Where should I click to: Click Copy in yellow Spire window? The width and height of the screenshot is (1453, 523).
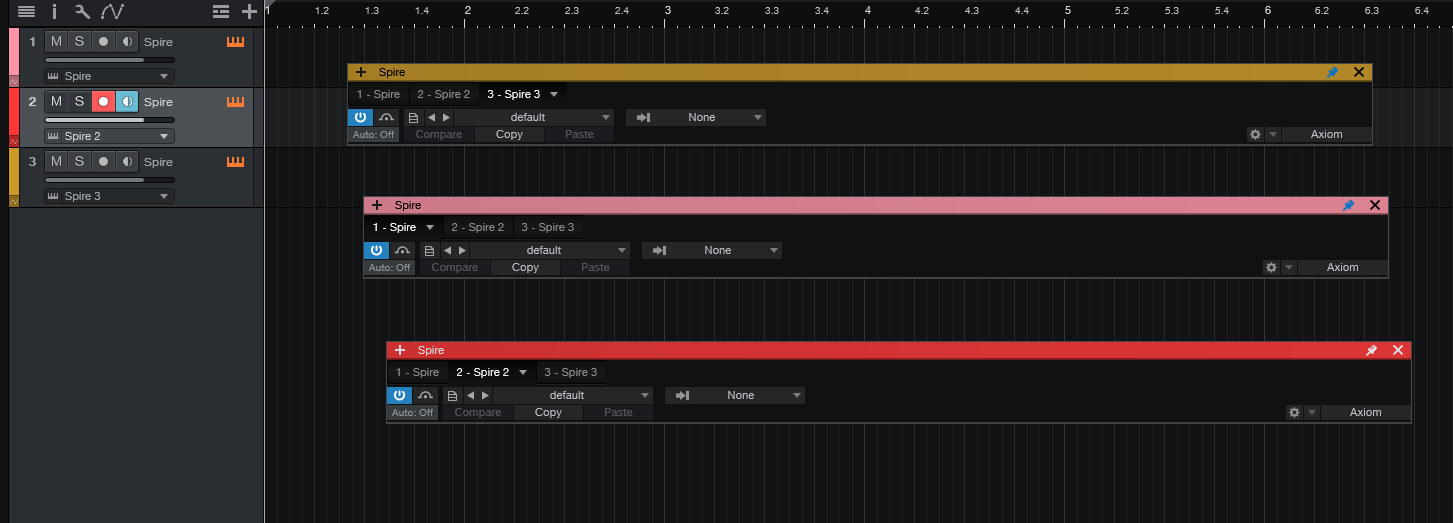[509, 134]
